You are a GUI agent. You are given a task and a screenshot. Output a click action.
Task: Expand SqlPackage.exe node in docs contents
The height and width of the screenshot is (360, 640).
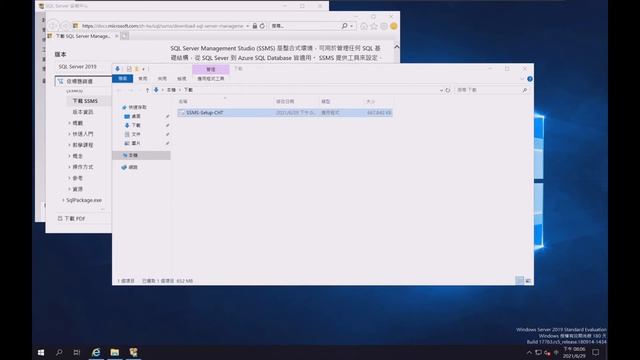[63, 200]
